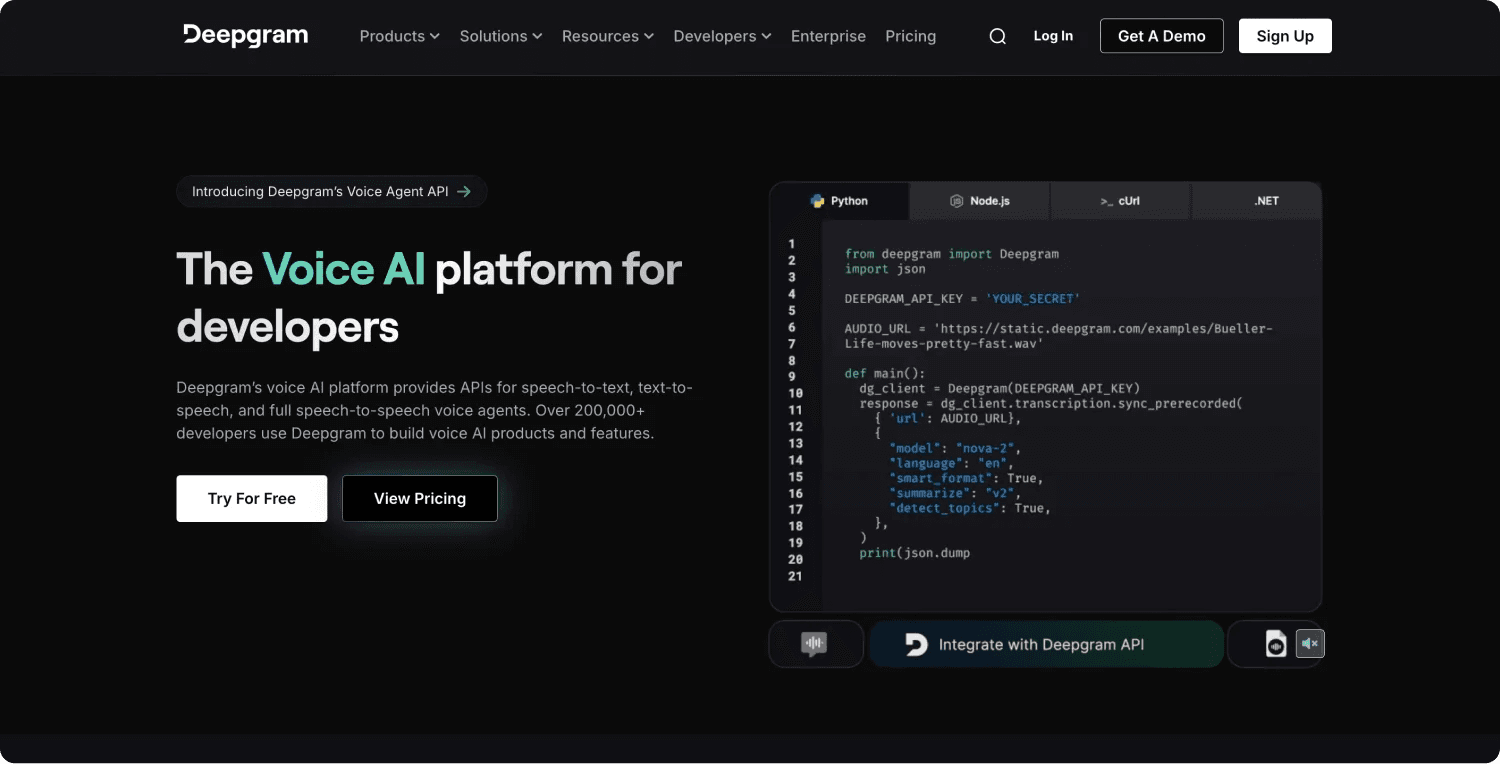Screen dimensions: 1500x764
Task: Click the speech bubble waveform icon
Action: pyautogui.click(x=814, y=643)
